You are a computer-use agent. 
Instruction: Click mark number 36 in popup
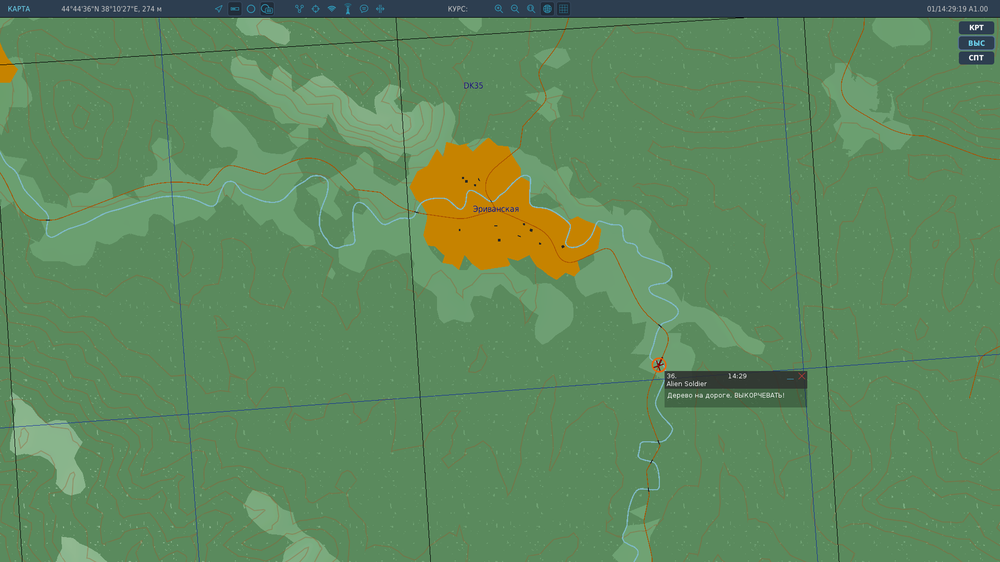671,376
